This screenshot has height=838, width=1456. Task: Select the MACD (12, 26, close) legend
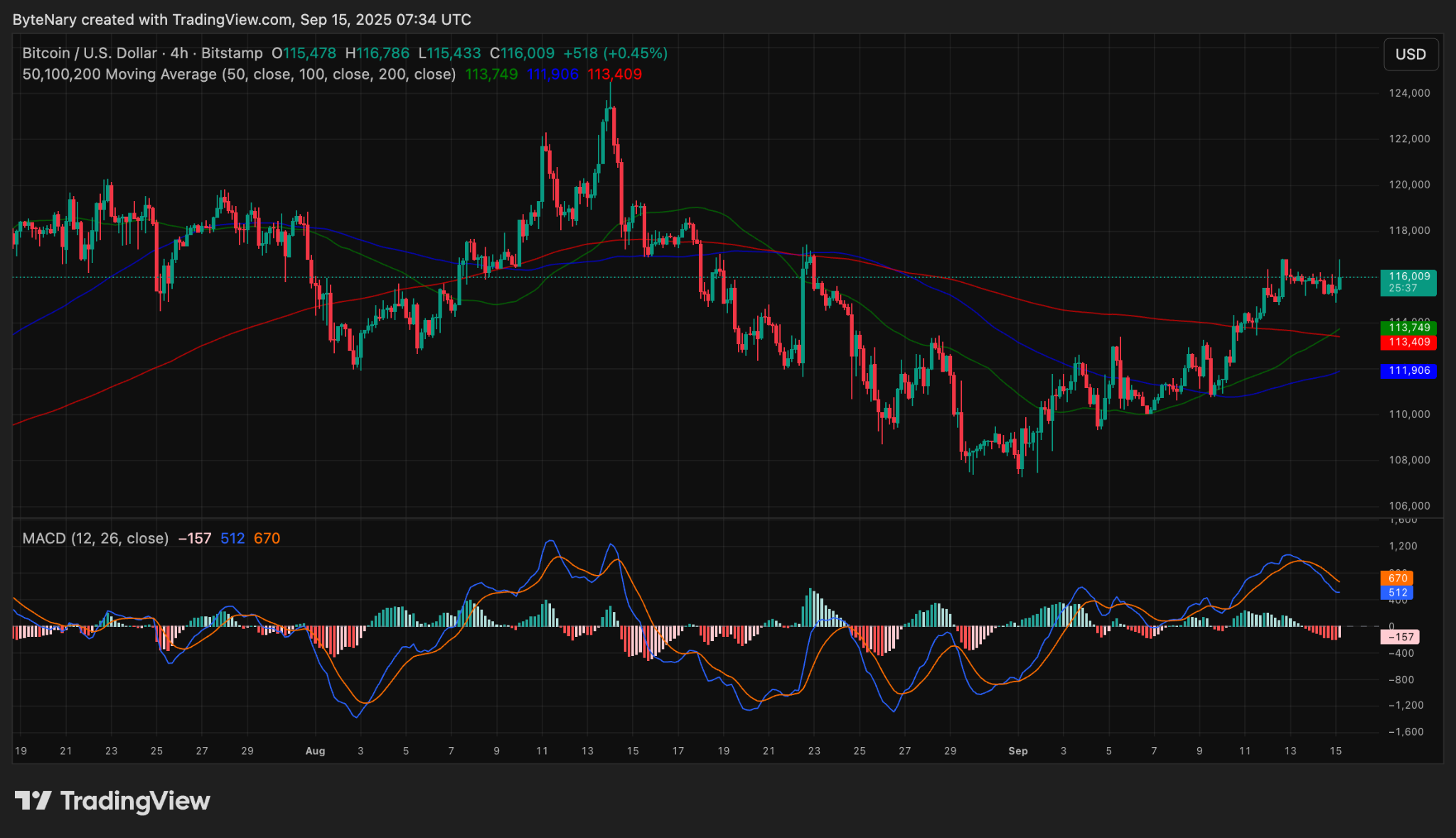(x=95, y=539)
